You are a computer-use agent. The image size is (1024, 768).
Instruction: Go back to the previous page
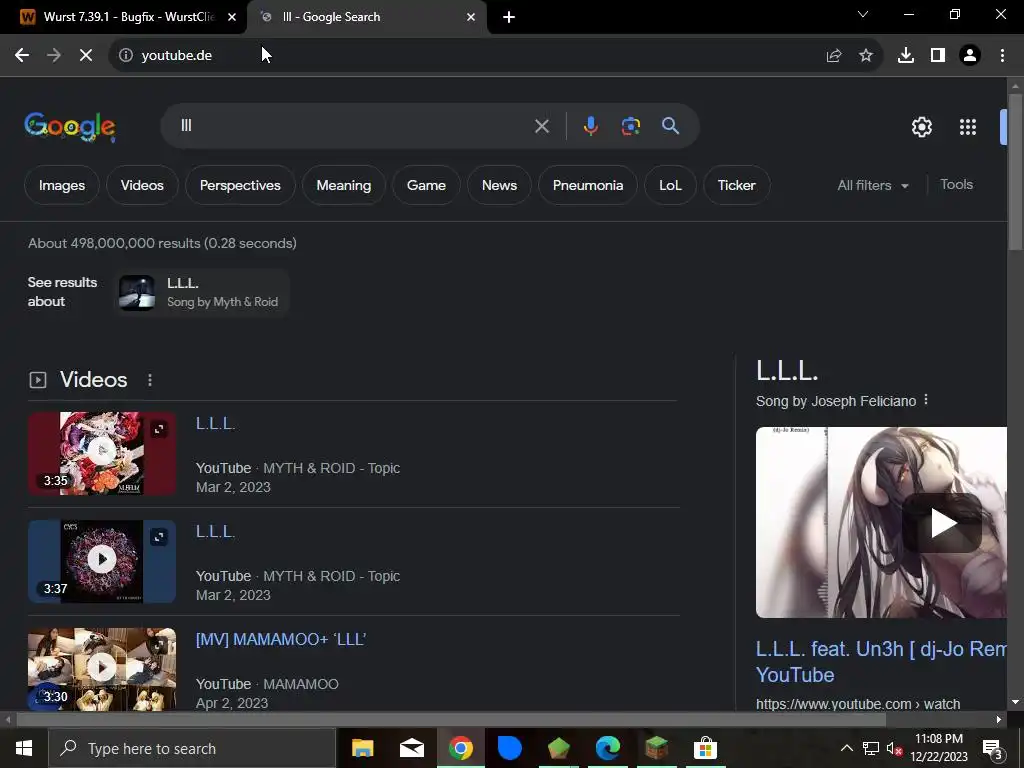point(22,56)
